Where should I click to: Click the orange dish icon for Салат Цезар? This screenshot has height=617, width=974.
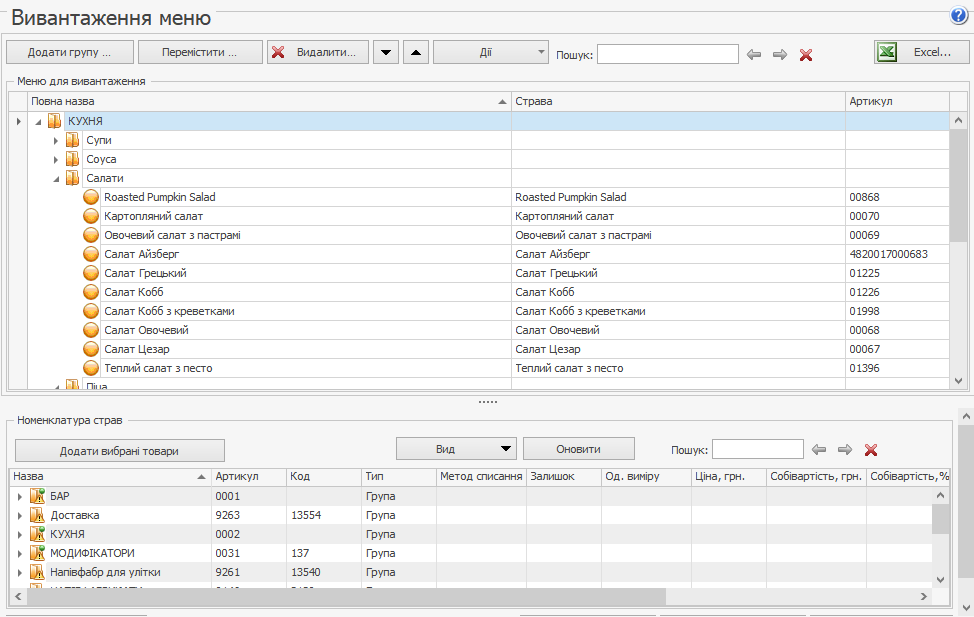[x=91, y=349]
